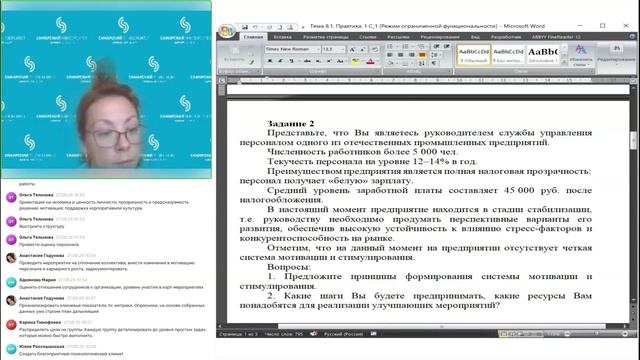Viewport: 640px width, 360px height.
Task: Click the page count in status bar
Action: click(239, 334)
